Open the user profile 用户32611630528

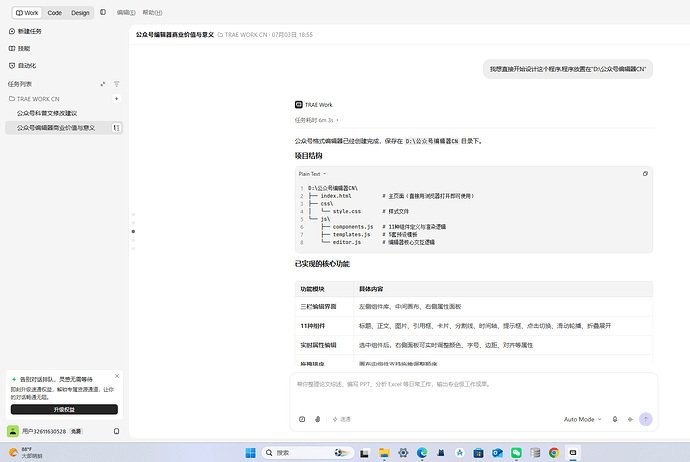[x=44, y=431]
